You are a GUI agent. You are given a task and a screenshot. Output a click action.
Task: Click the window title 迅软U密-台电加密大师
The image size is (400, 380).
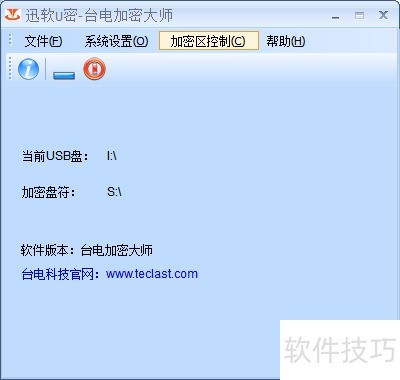(x=99, y=15)
